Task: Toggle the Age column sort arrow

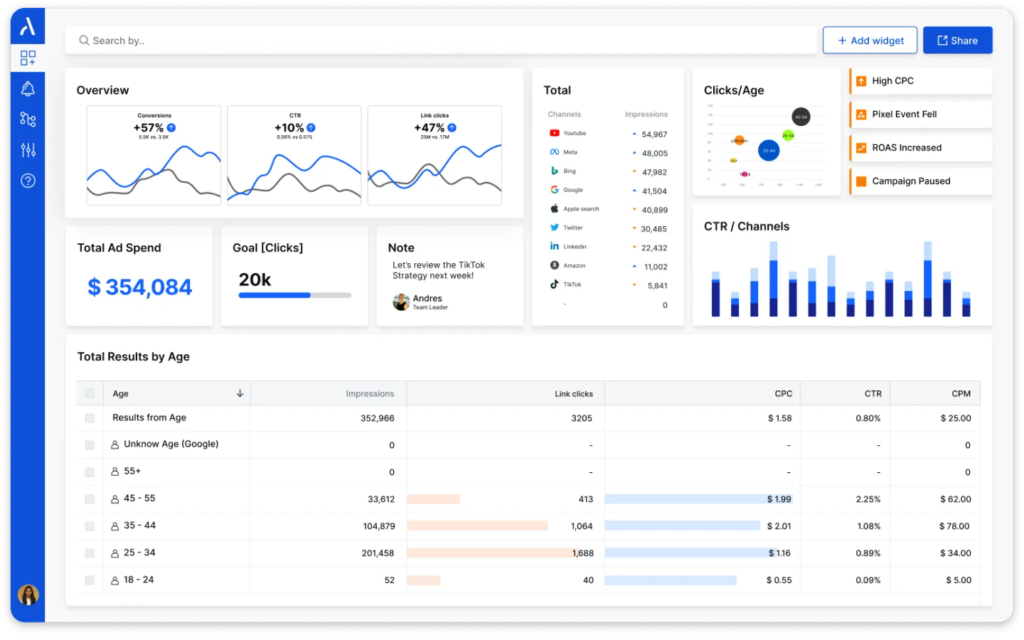Action: tap(240, 393)
